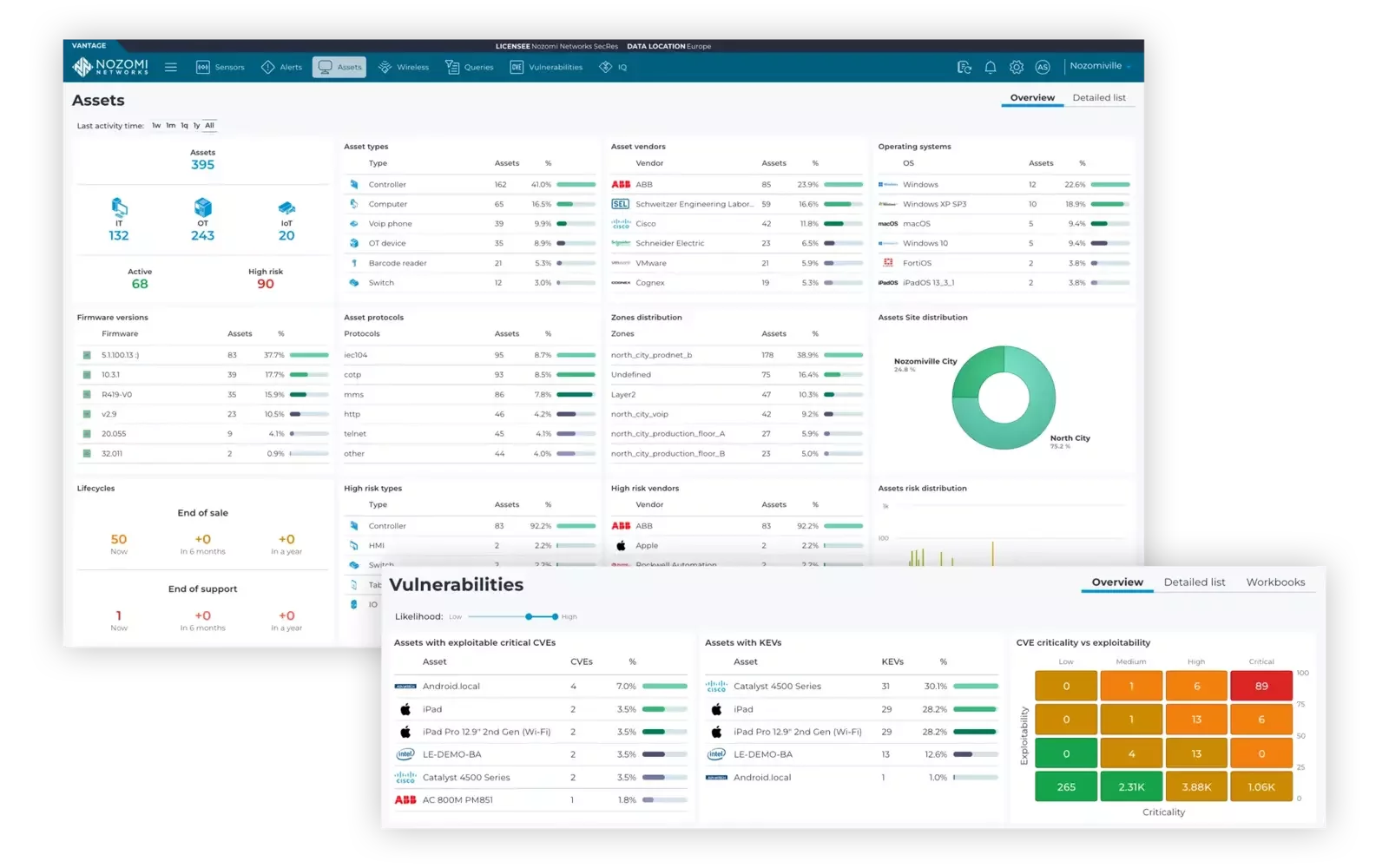
Task: Expand the Nozomiville organization dropdown
Action: click(x=1100, y=66)
